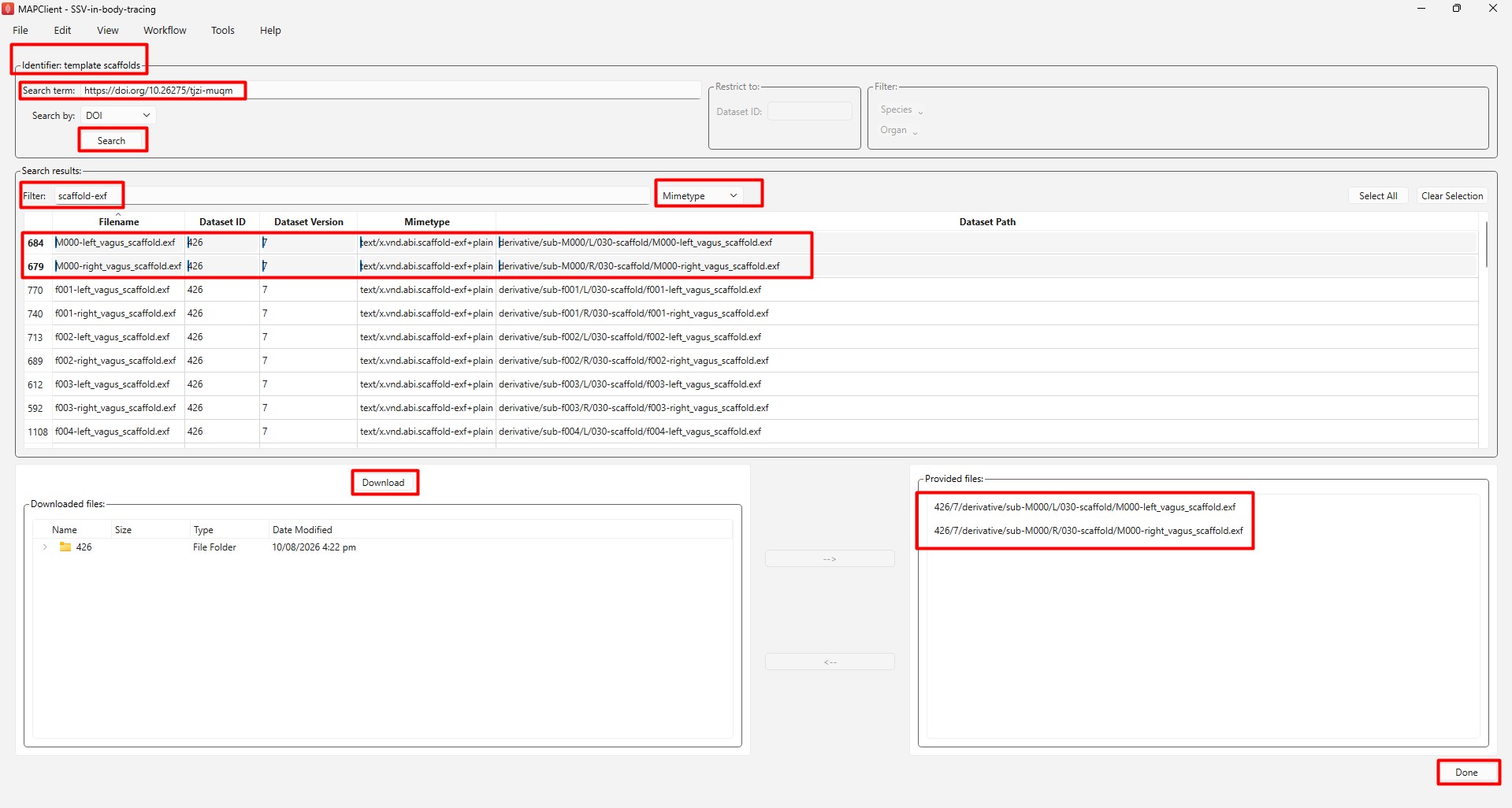Viewport: 1512px width, 808px height.
Task: Select row M000-left_vagus_scaffold.exf
Action: [x=750, y=243]
